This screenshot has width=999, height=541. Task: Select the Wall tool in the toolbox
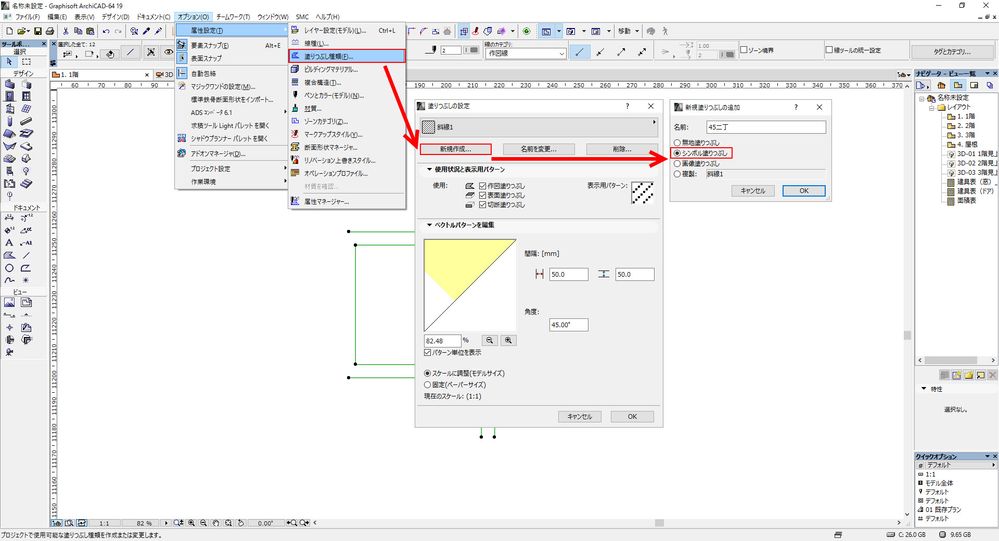tap(10, 83)
